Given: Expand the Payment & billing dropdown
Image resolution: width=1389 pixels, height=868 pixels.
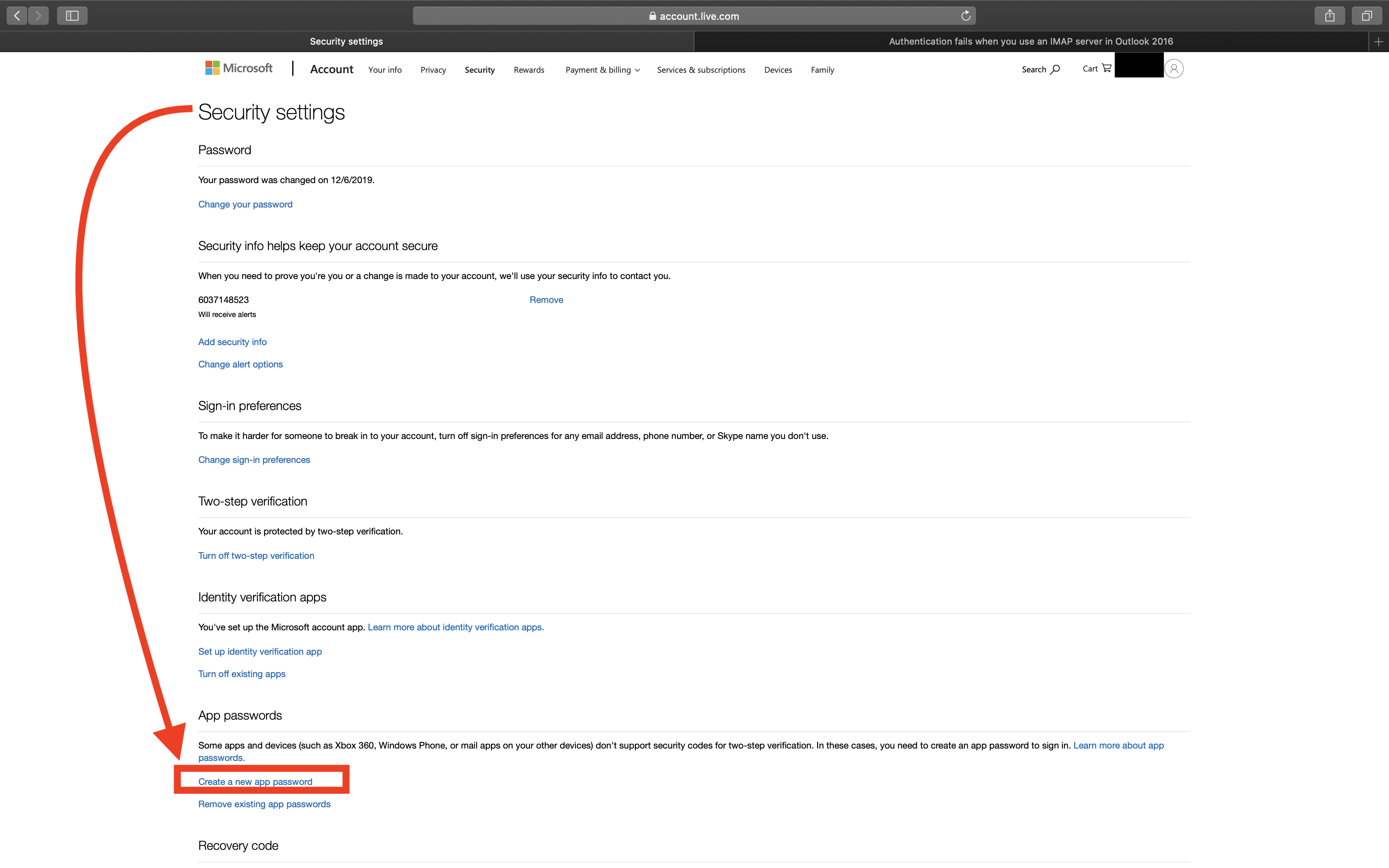Looking at the screenshot, I should (x=602, y=70).
